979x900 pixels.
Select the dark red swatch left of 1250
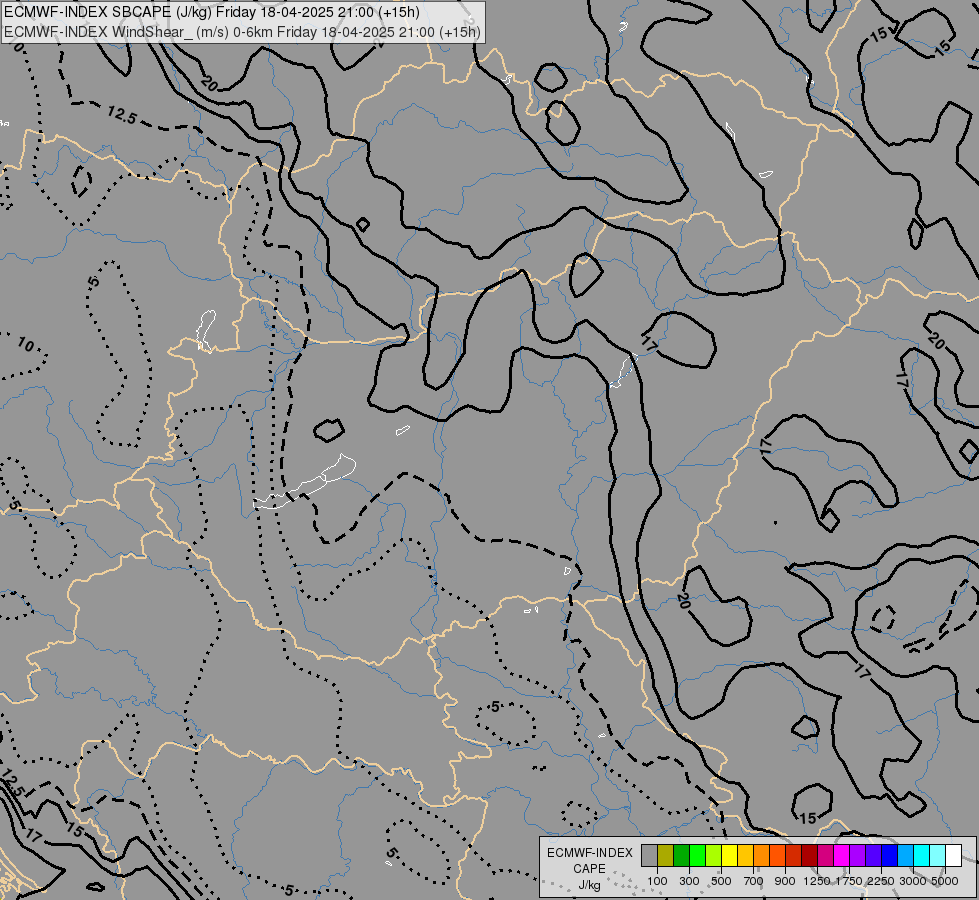[x=810, y=855]
